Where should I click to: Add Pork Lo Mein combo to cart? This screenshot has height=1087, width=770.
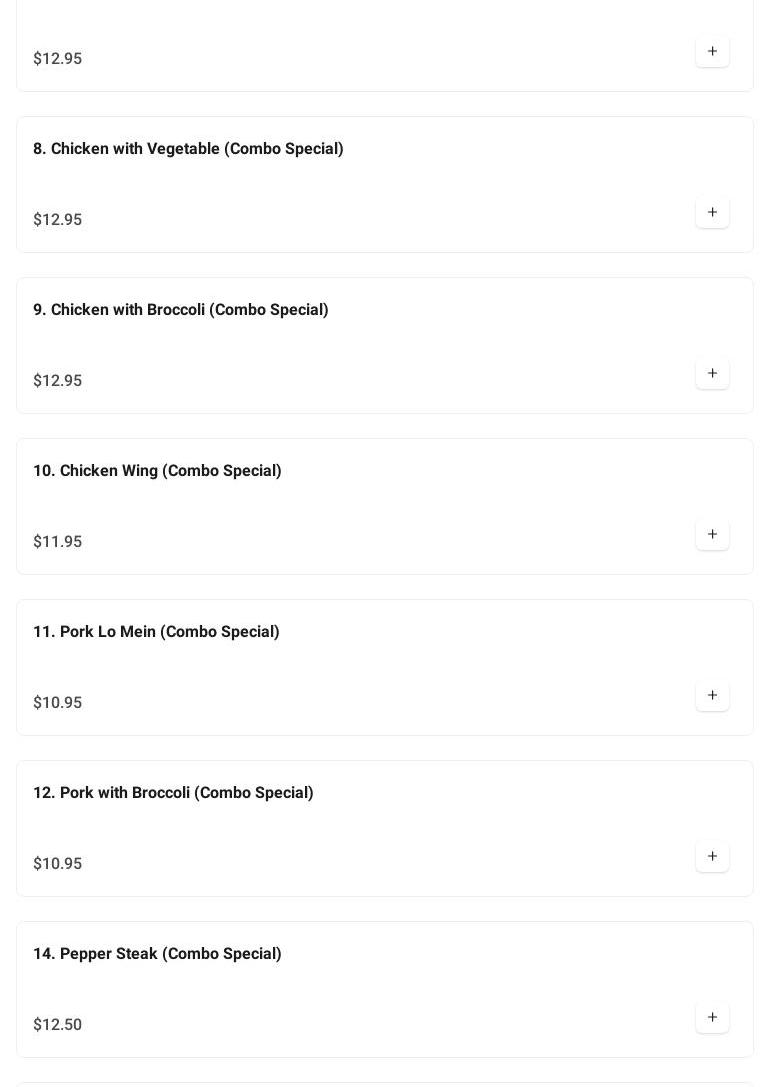tap(712, 696)
